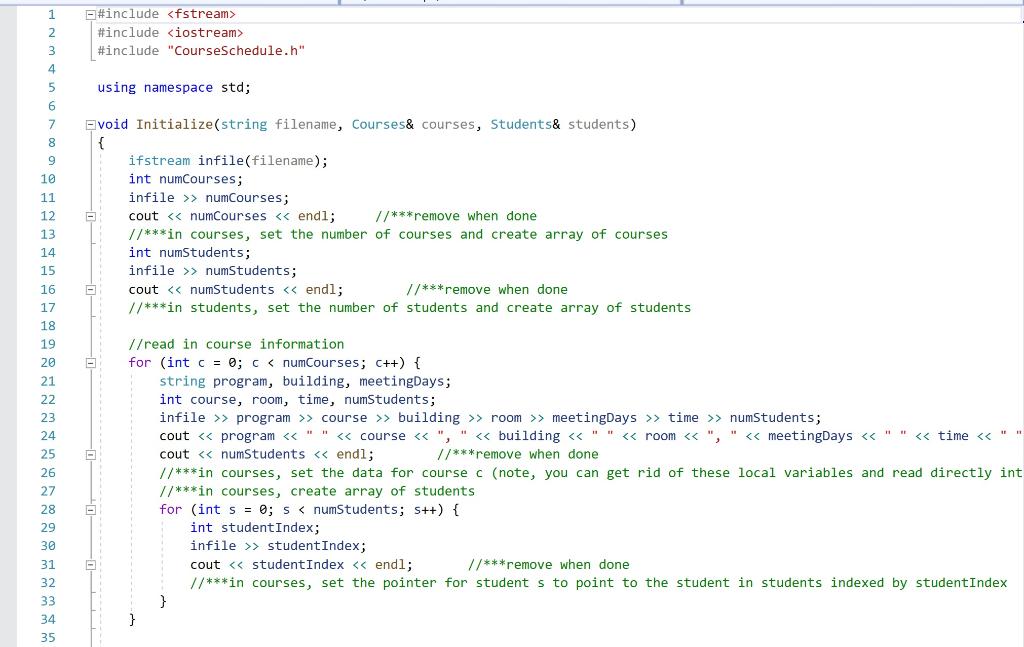Collapse the code region at line 16

tap(90, 289)
